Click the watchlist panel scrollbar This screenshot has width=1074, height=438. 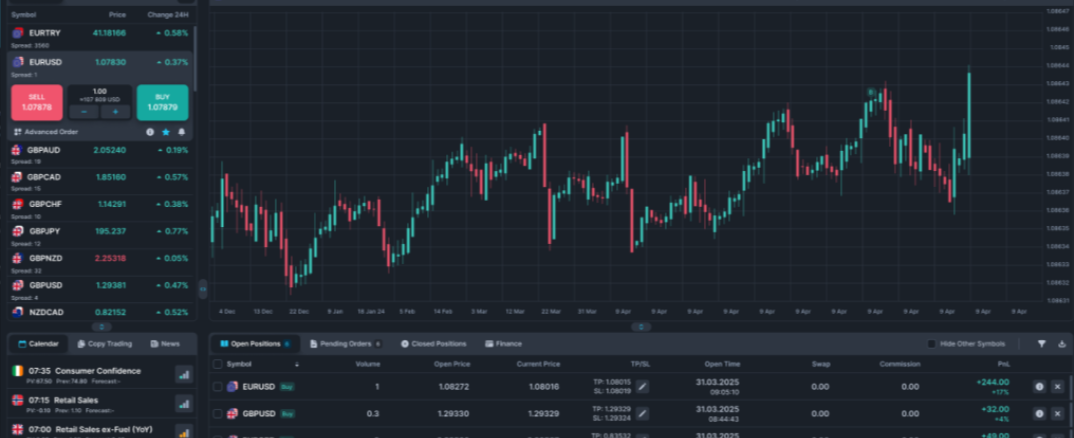tap(195, 58)
